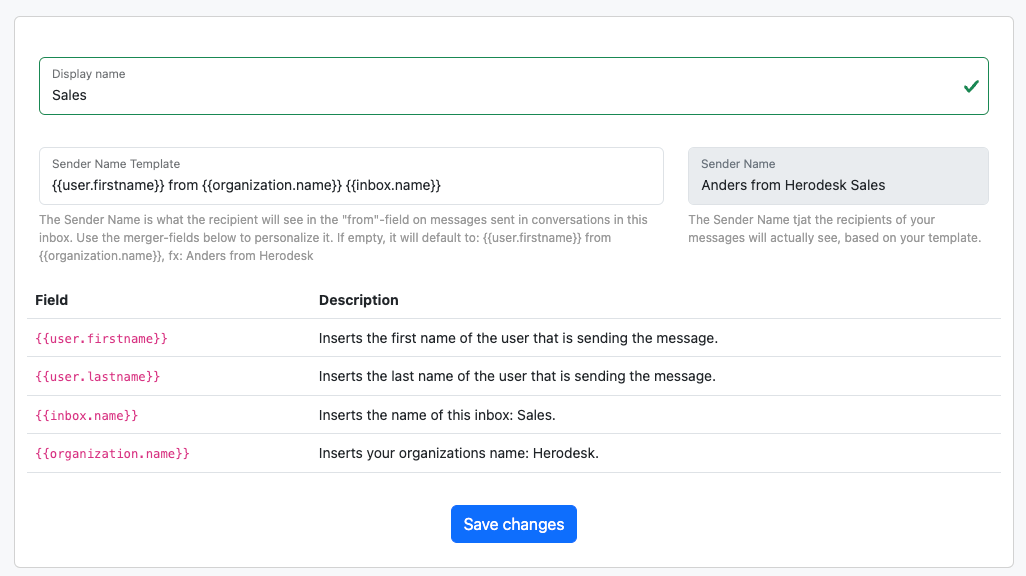
Task: Click the 'Sender Name' label in grey box
Action: click(x=738, y=164)
